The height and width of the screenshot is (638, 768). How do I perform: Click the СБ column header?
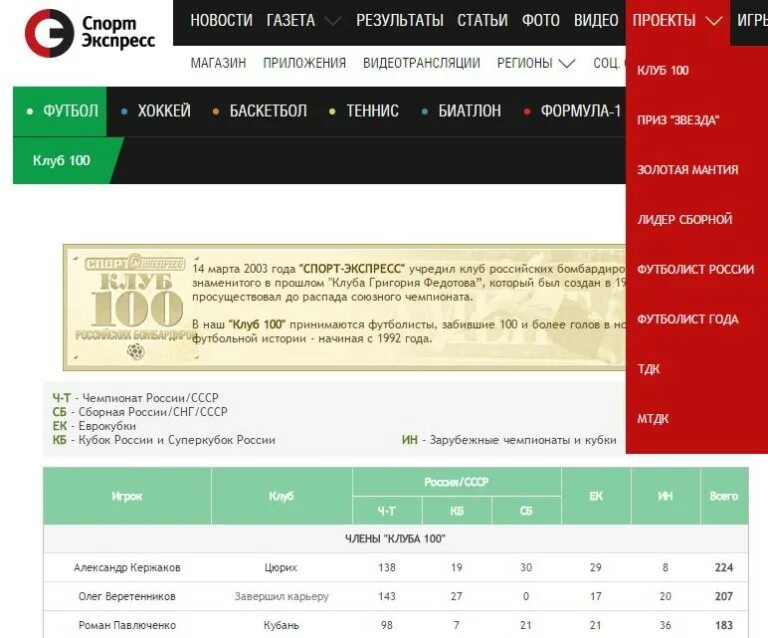click(x=526, y=511)
